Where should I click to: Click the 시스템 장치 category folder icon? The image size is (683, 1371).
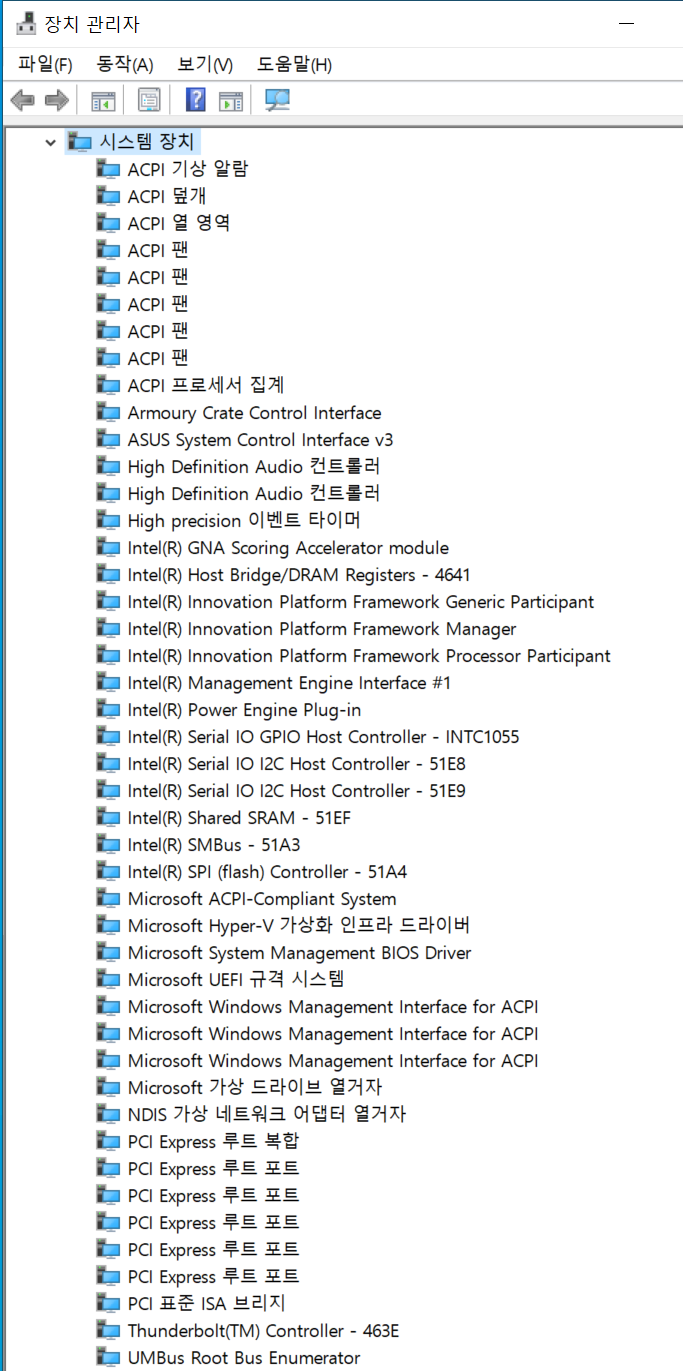click(x=79, y=142)
